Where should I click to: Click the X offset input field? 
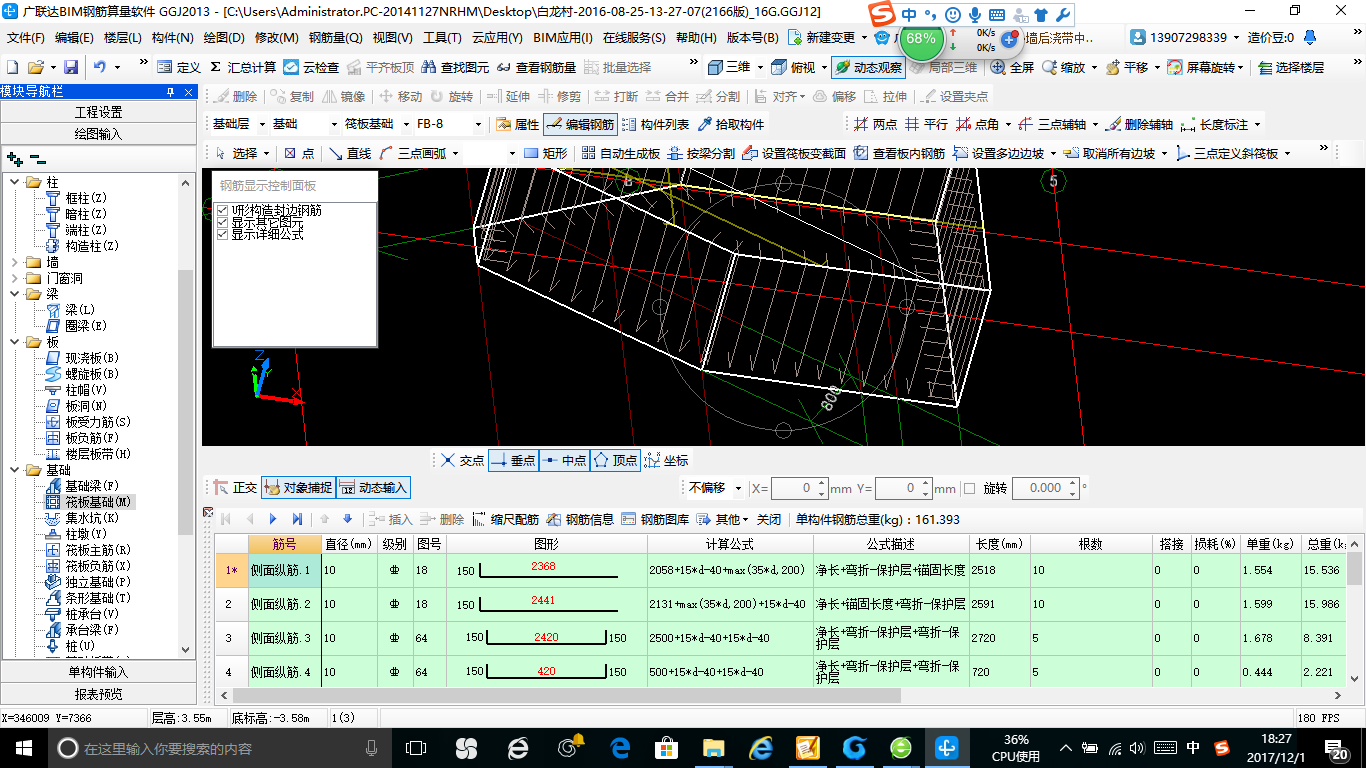tap(800, 488)
